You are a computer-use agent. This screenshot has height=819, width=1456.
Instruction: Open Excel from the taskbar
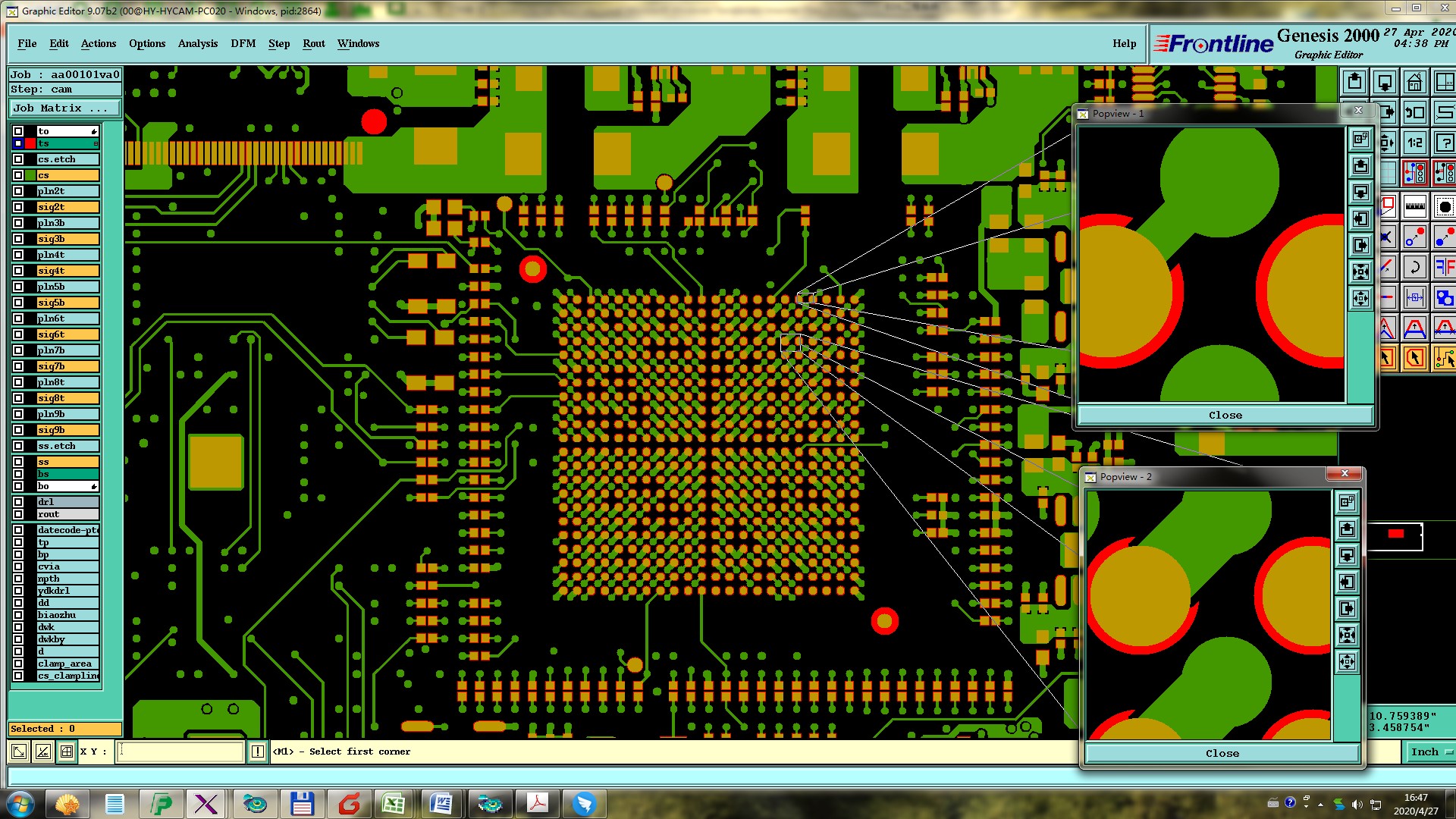[x=394, y=804]
